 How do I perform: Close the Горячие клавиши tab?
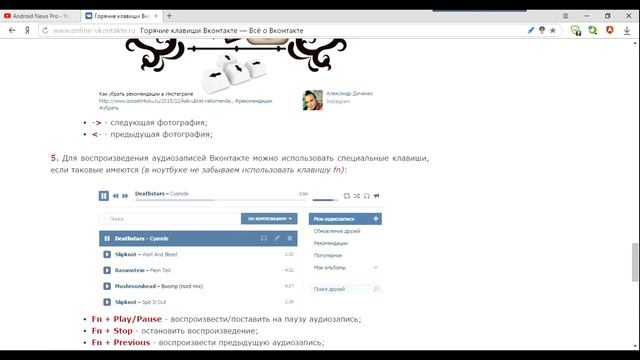(156, 16)
